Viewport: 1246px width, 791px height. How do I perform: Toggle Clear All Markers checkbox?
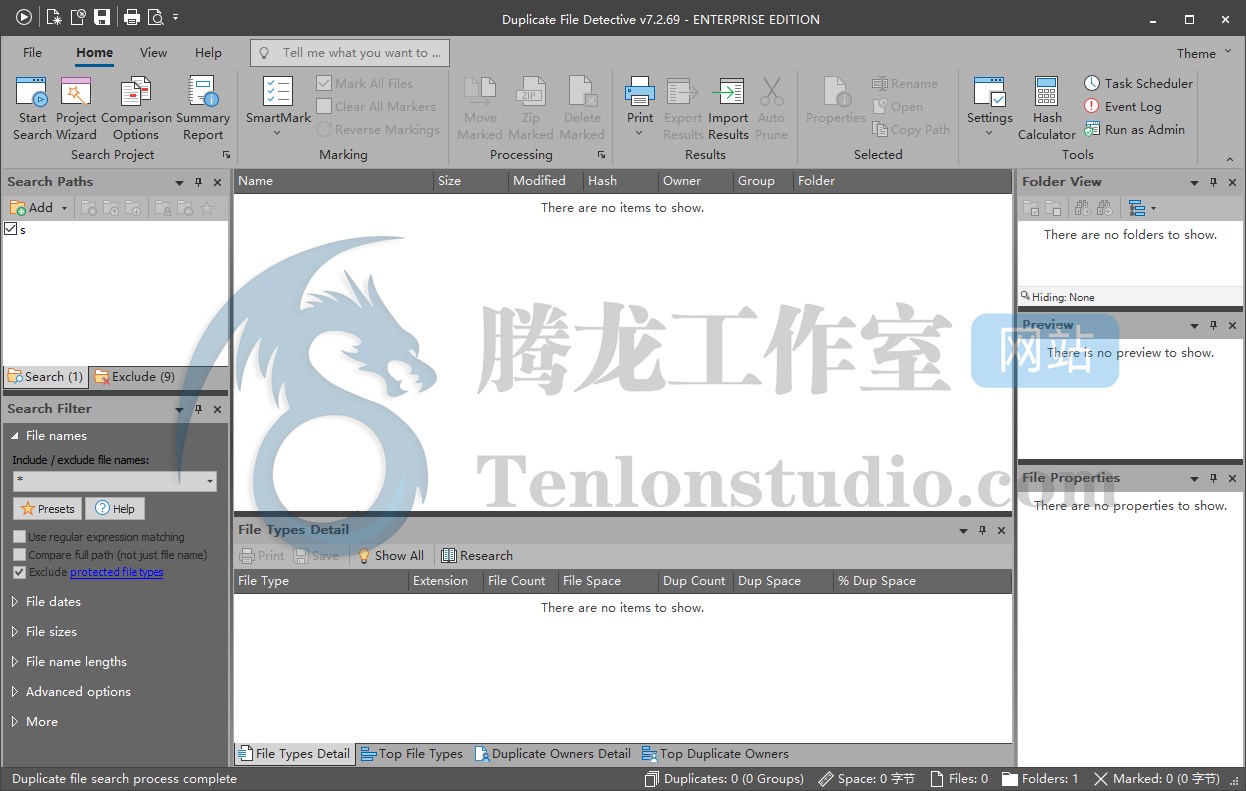point(324,106)
